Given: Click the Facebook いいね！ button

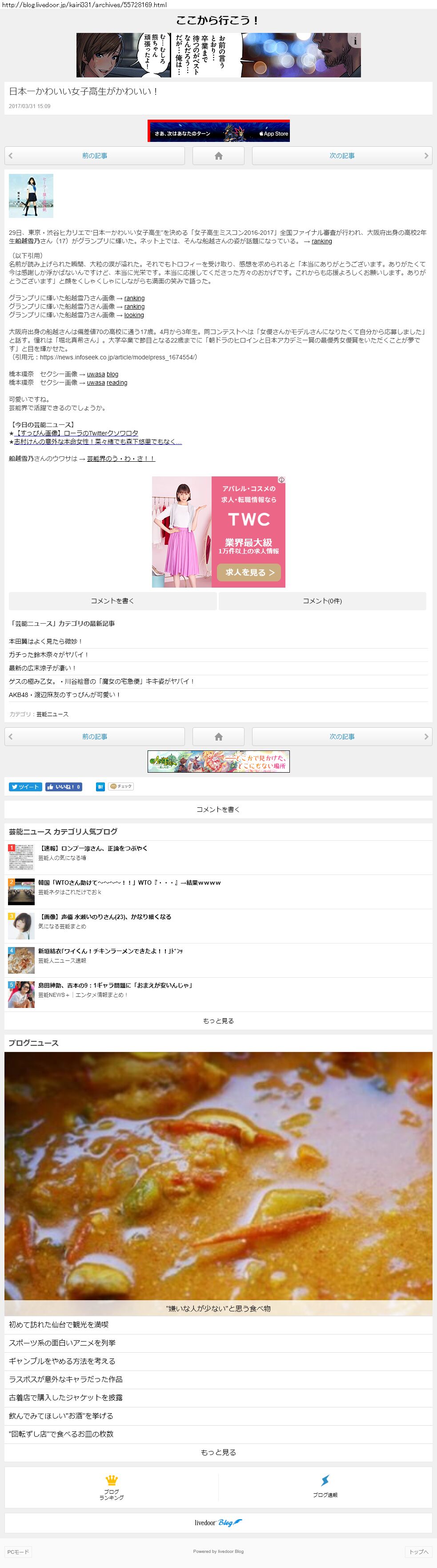Looking at the screenshot, I should point(63,786).
